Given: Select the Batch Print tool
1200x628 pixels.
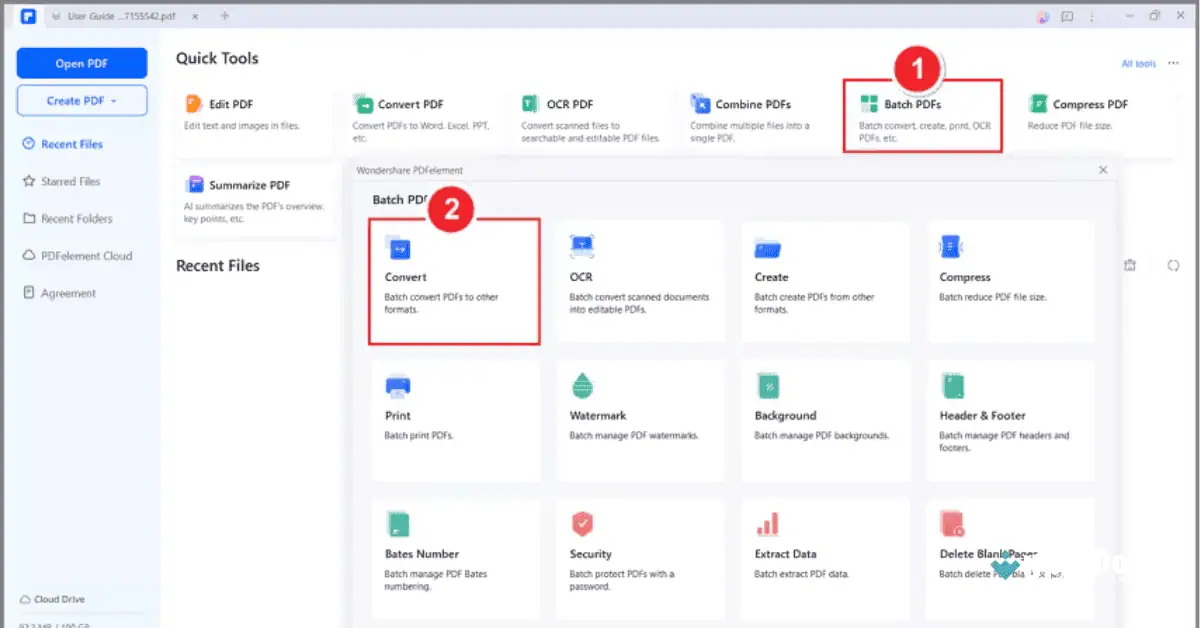Looking at the screenshot, I should coord(453,420).
